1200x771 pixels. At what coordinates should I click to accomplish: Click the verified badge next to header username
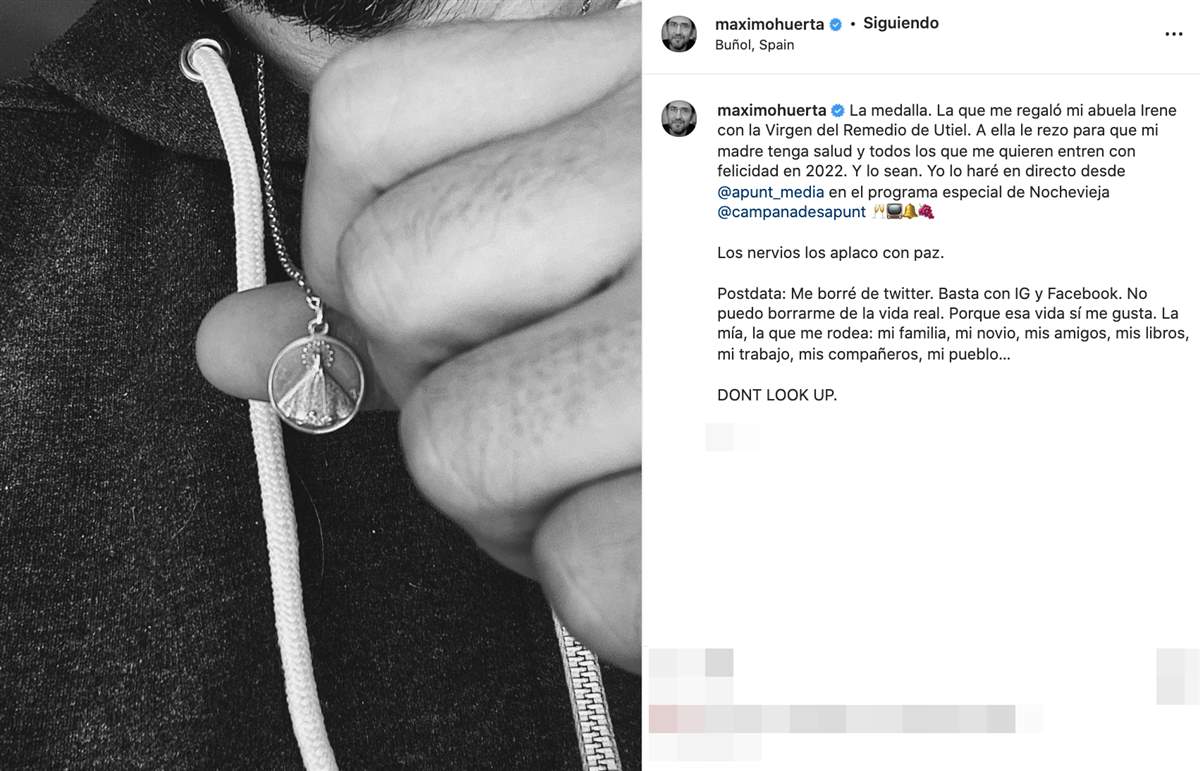tap(835, 24)
